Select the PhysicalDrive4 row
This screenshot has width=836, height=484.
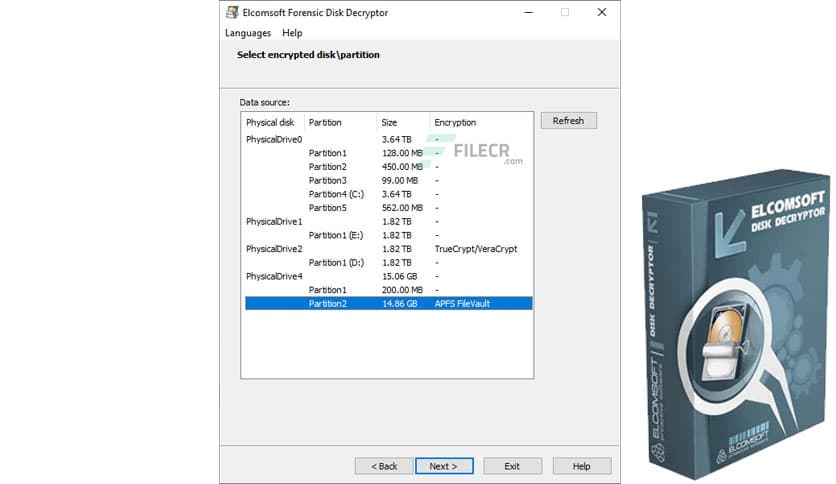pyautogui.click(x=389, y=276)
